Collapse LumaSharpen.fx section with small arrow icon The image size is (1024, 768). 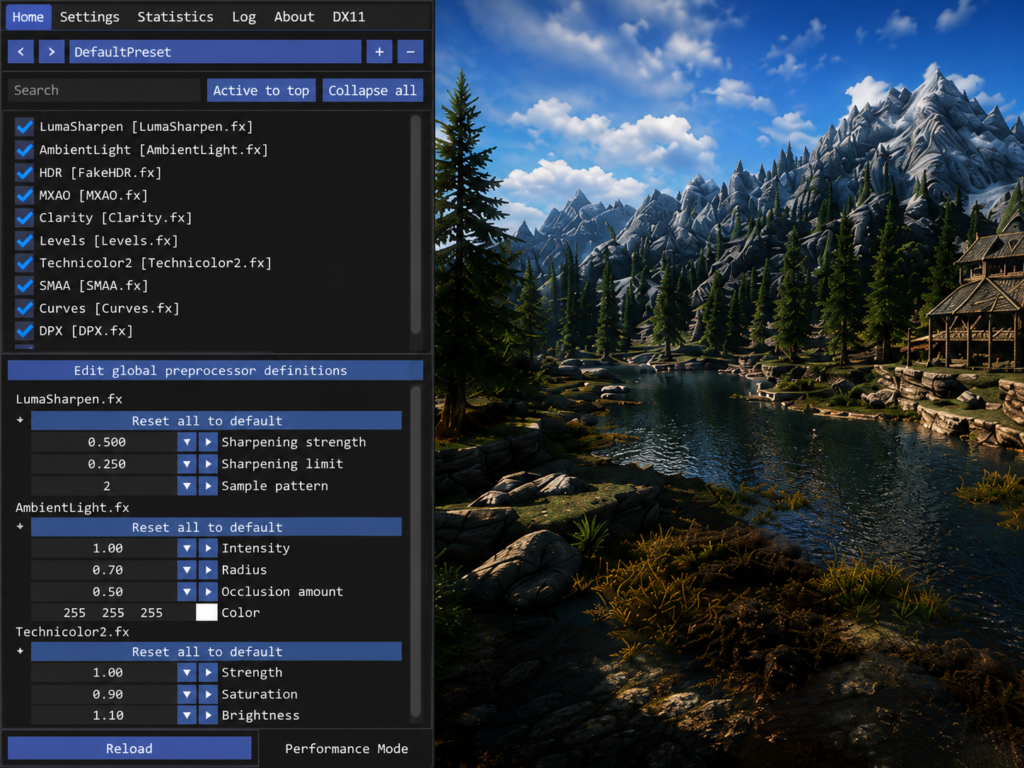(20, 420)
